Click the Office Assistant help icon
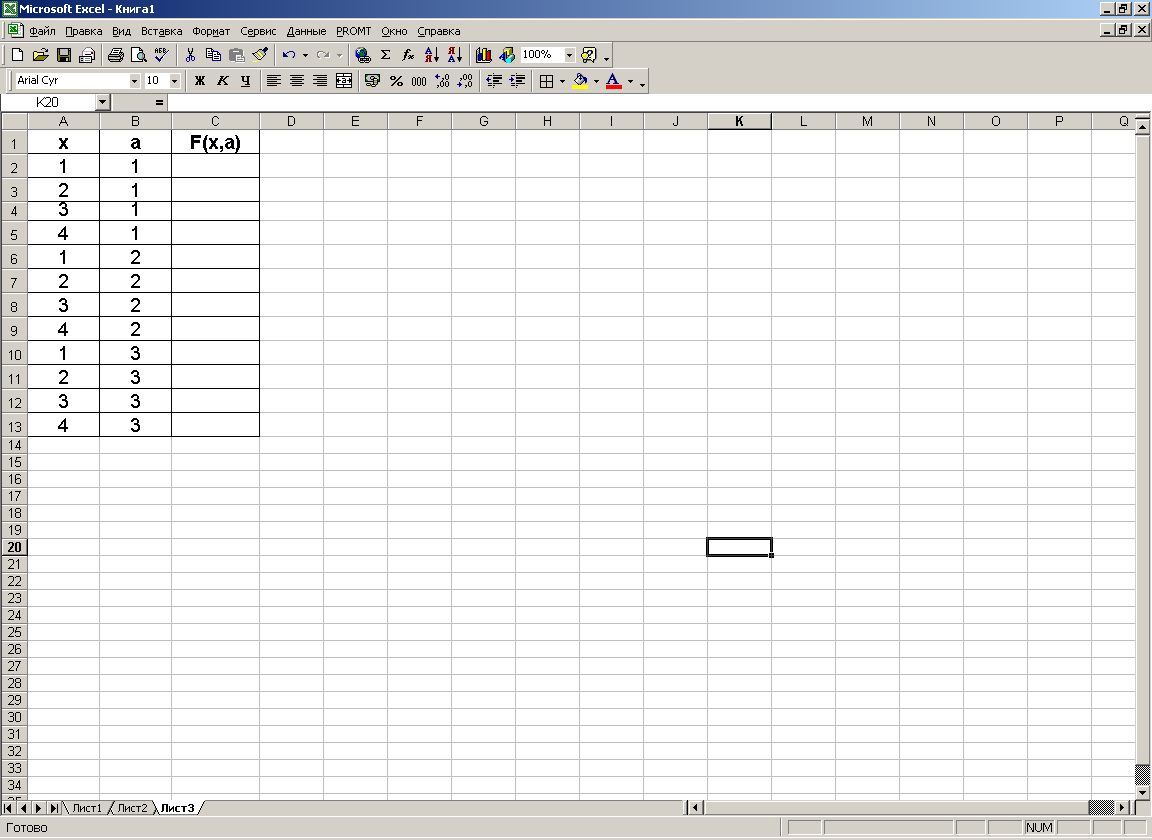Viewport: 1152px width, 840px height. click(x=588, y=55)
